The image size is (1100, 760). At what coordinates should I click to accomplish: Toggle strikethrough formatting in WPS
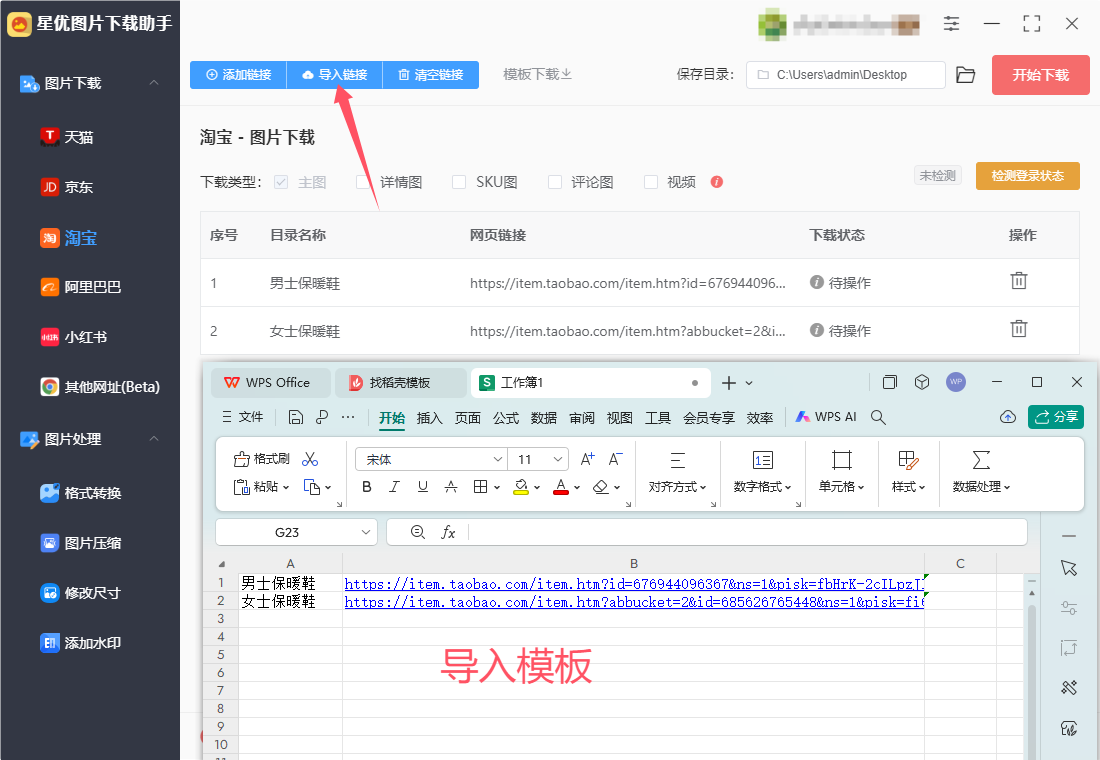451,487
